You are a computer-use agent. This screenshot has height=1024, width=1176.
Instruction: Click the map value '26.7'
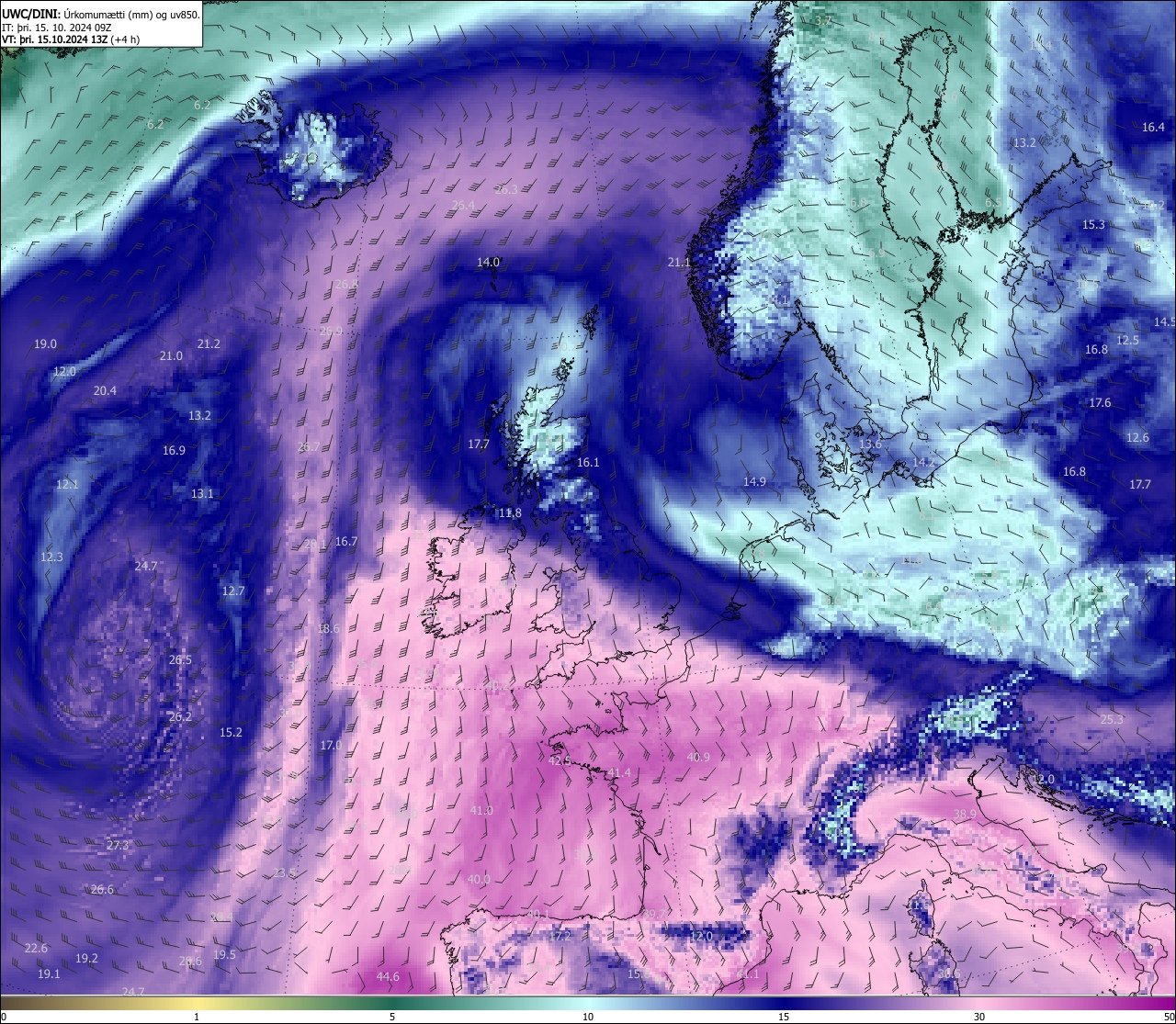pos(309,446)
